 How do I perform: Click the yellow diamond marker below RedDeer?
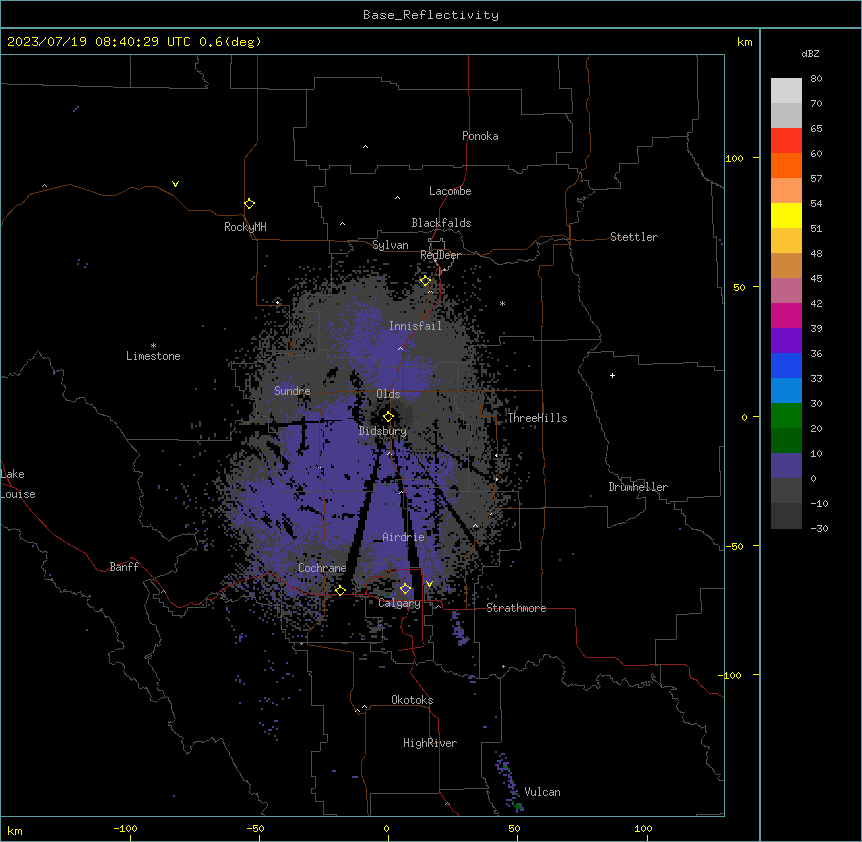[x=425, y=281]
